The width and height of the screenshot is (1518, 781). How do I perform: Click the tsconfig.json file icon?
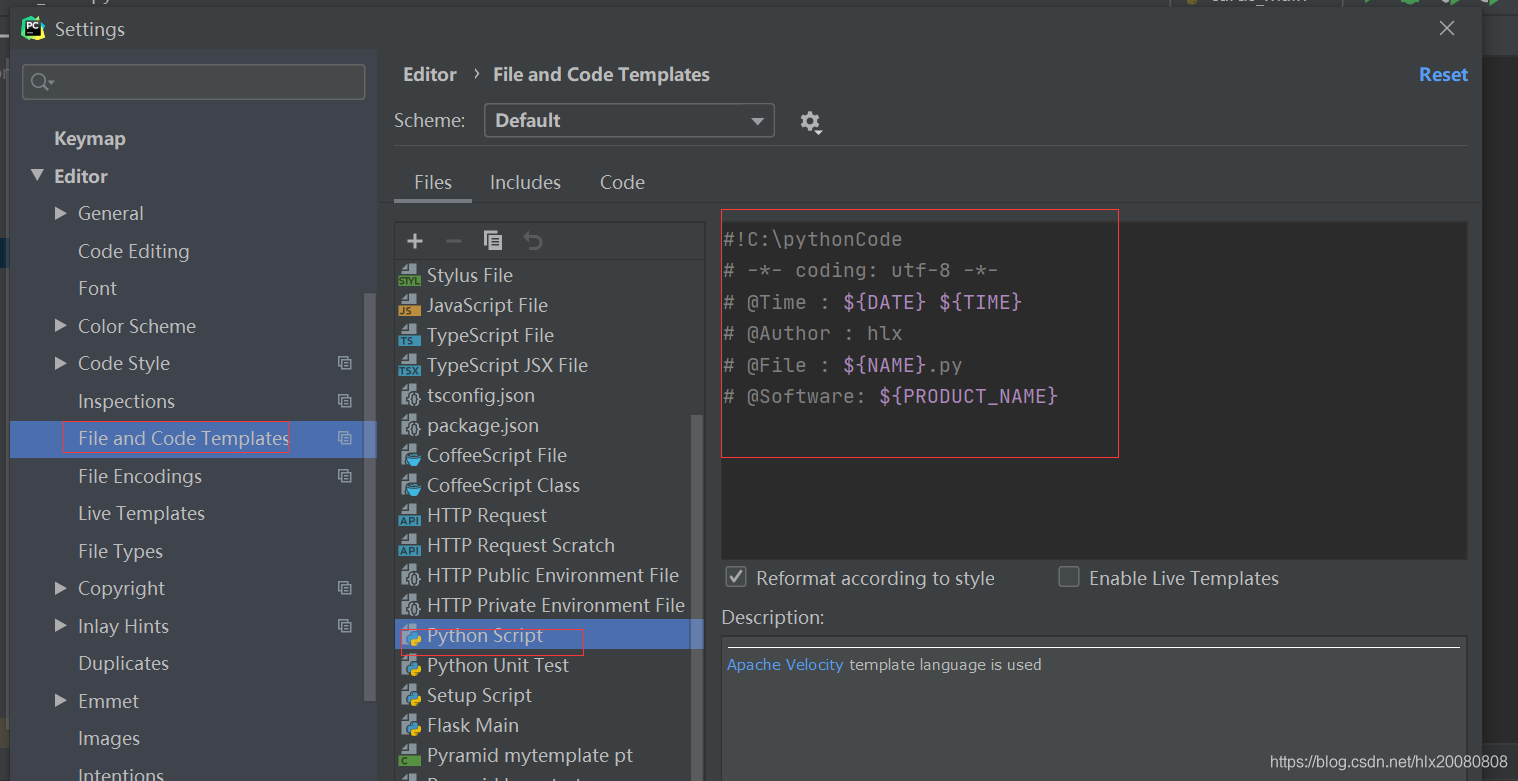coord(410,395)
